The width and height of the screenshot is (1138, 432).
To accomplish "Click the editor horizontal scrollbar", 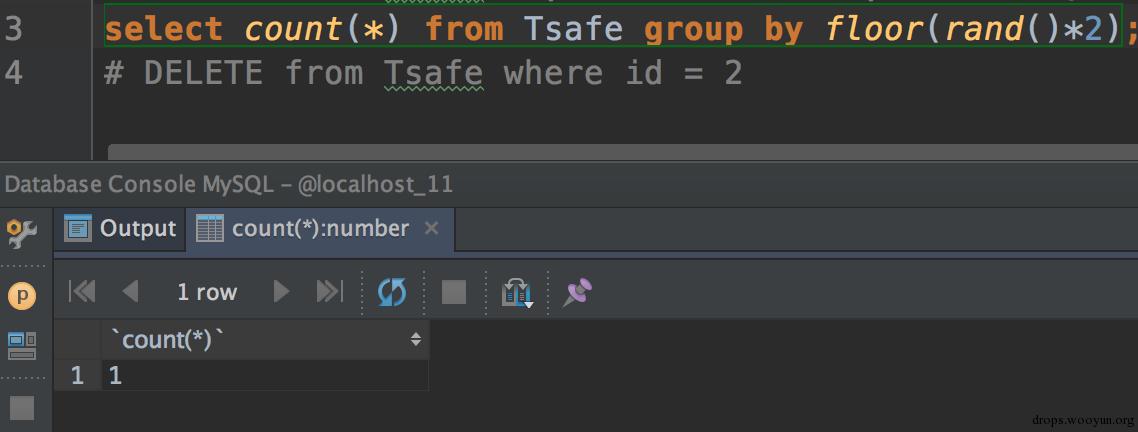I will [x=623, y=151].
